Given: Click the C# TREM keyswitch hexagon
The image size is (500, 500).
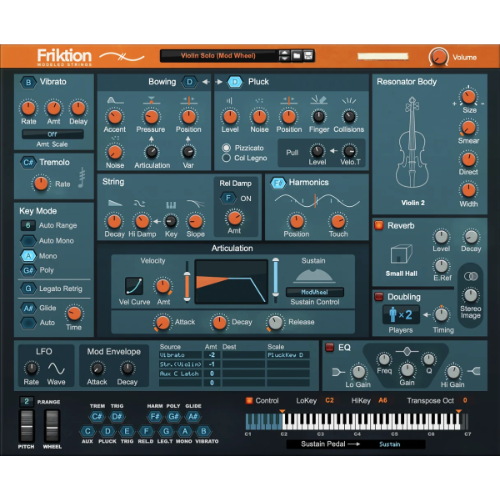Looking at the screenshot, I should pyautogui.click(x=97, y=416).
